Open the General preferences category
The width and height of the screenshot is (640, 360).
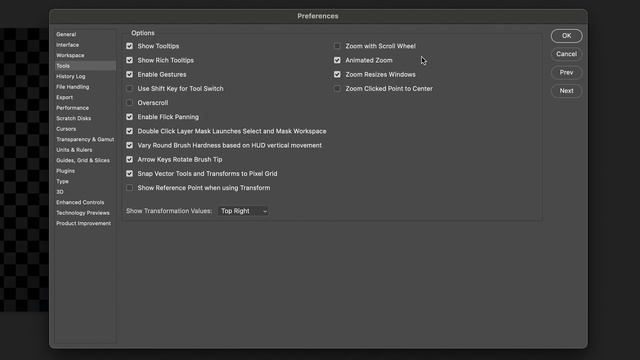pyautogui.click(x=66, y=34)
